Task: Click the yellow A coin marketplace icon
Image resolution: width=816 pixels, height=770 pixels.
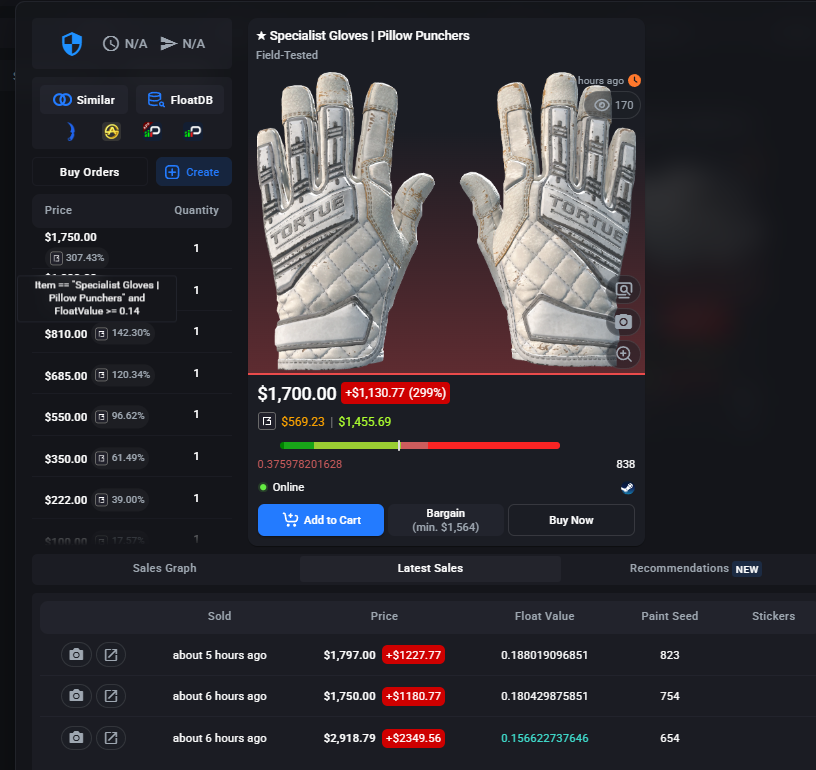Action: pyautogui.click(x=111, y=131)
